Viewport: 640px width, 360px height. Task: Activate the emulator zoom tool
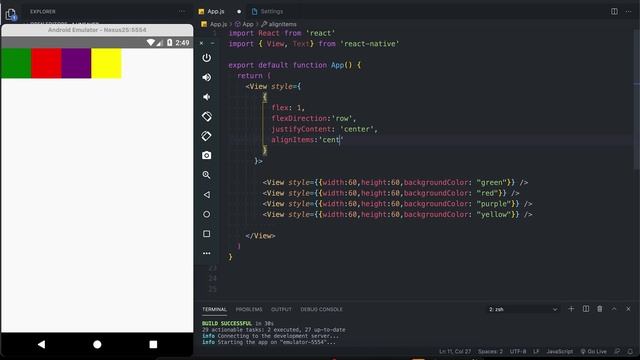[x=207, y=175]
